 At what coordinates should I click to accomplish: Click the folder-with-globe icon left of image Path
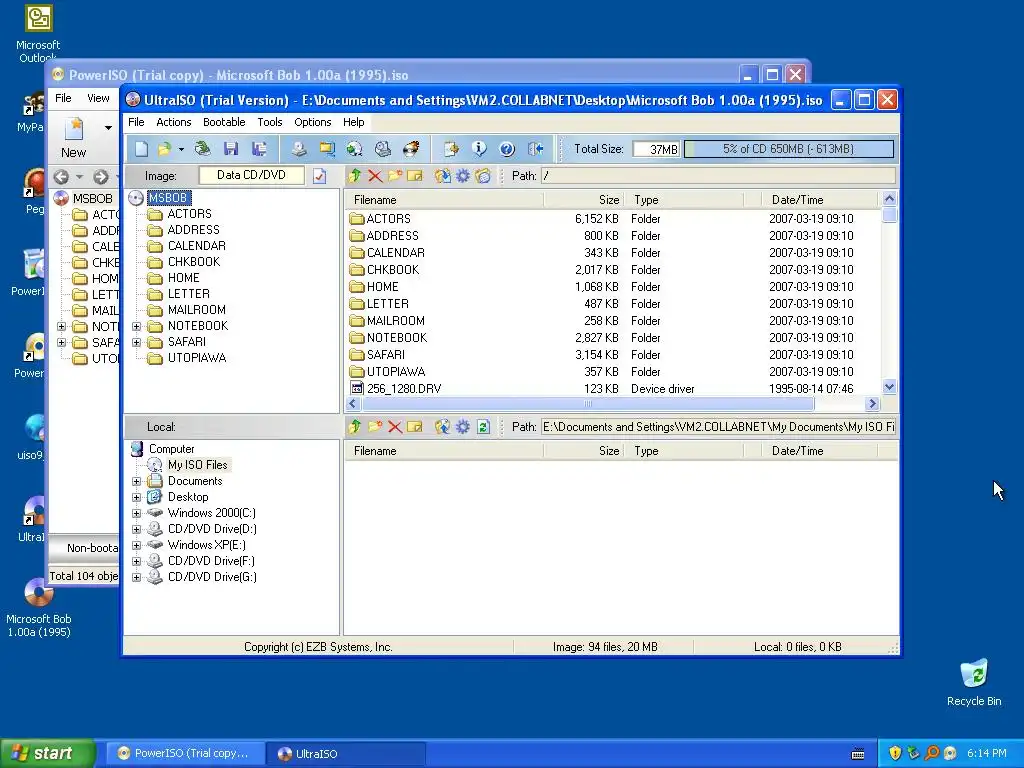click(x=483, y=176)
